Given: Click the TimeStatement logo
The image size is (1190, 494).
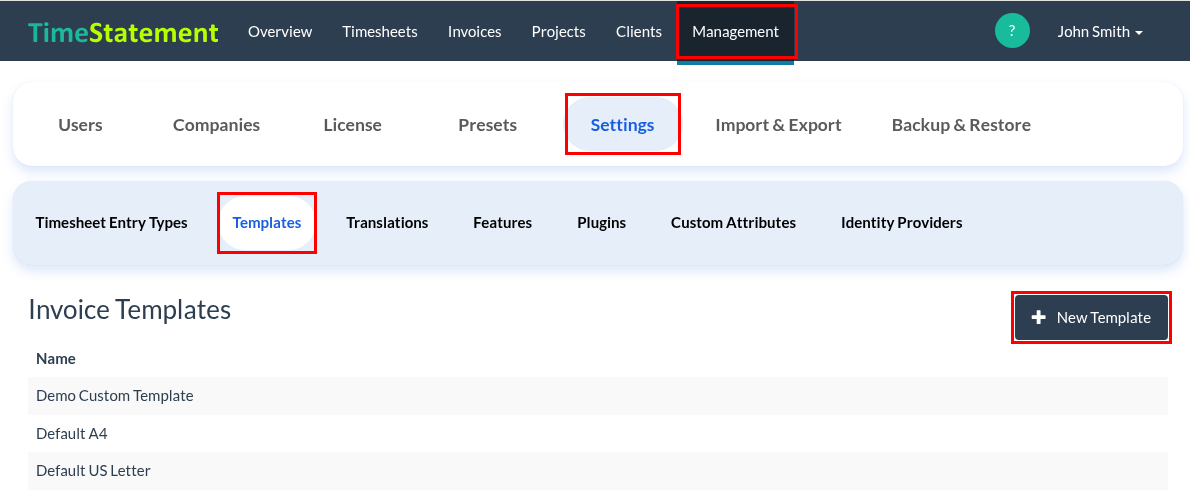Looking at the screenshot, I should tap(123, 32).
